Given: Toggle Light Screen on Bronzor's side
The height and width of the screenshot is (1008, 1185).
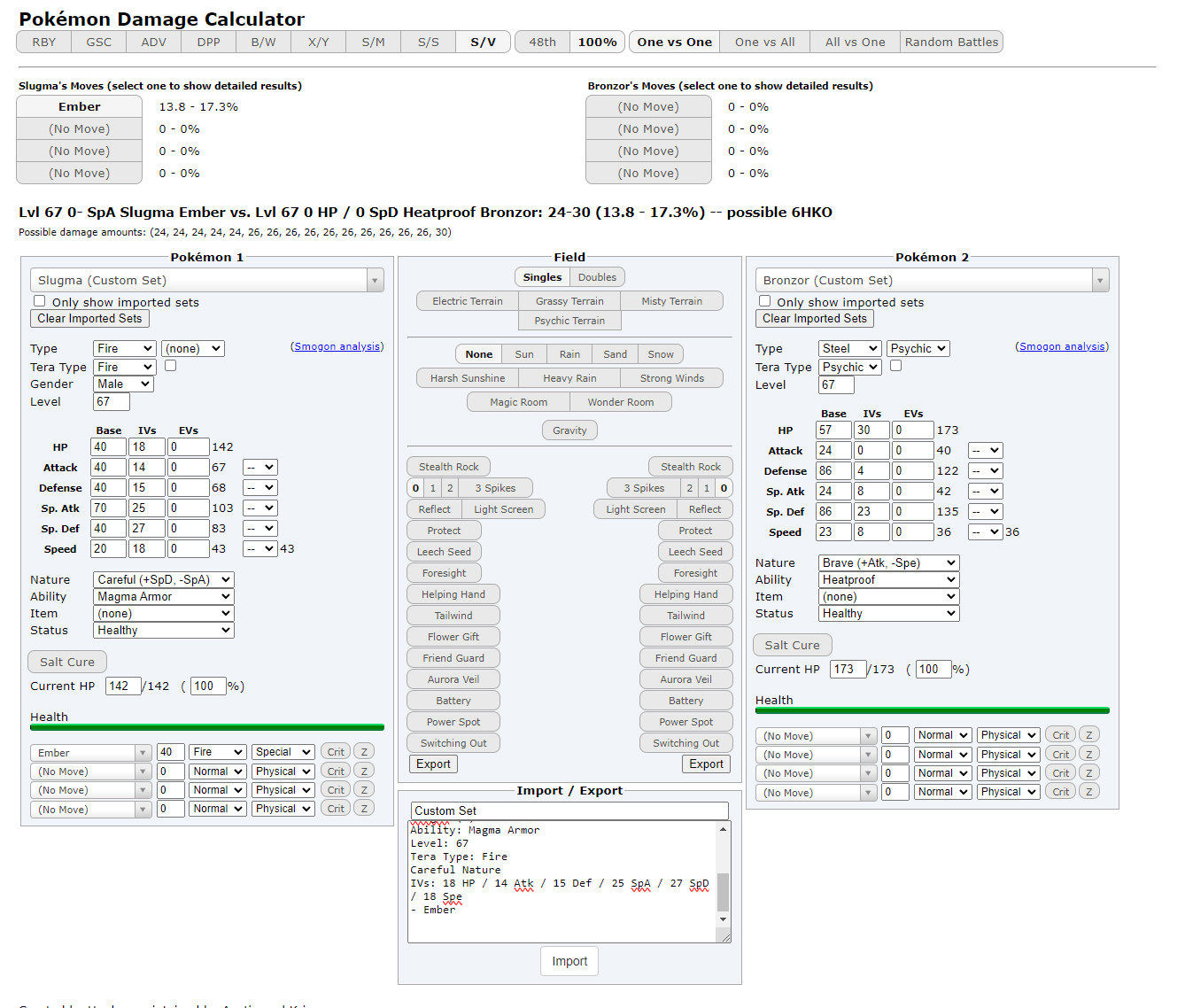Looking at the screenshot, I should tap(636, 509).
